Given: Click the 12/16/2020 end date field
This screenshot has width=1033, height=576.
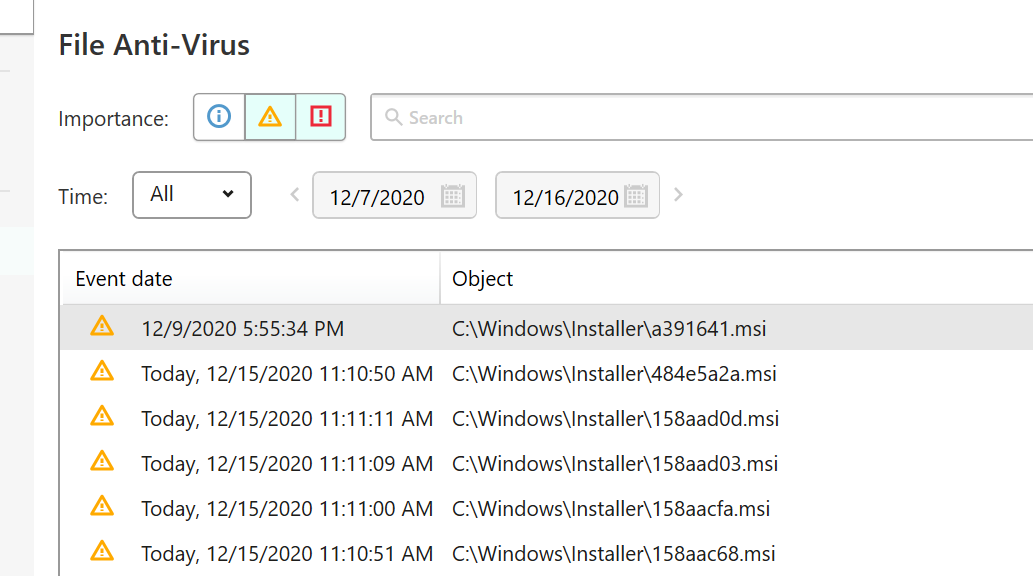Looking at the screenshot, I should coord(565,197).
